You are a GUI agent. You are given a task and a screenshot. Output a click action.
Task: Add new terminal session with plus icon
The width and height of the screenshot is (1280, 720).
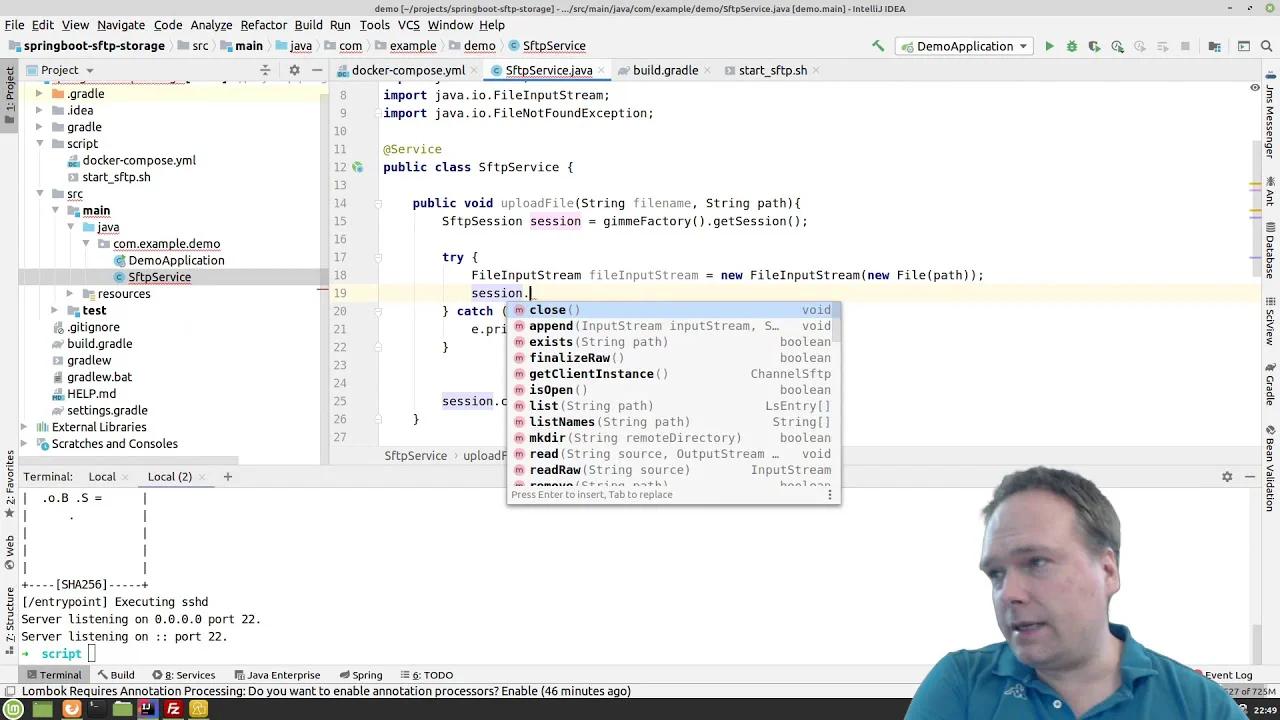point(227,477)
